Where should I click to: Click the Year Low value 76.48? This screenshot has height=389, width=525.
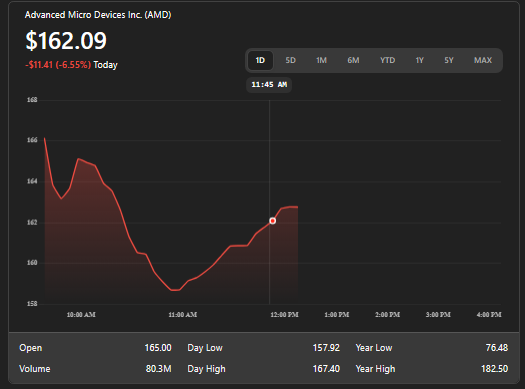point(497,348)
